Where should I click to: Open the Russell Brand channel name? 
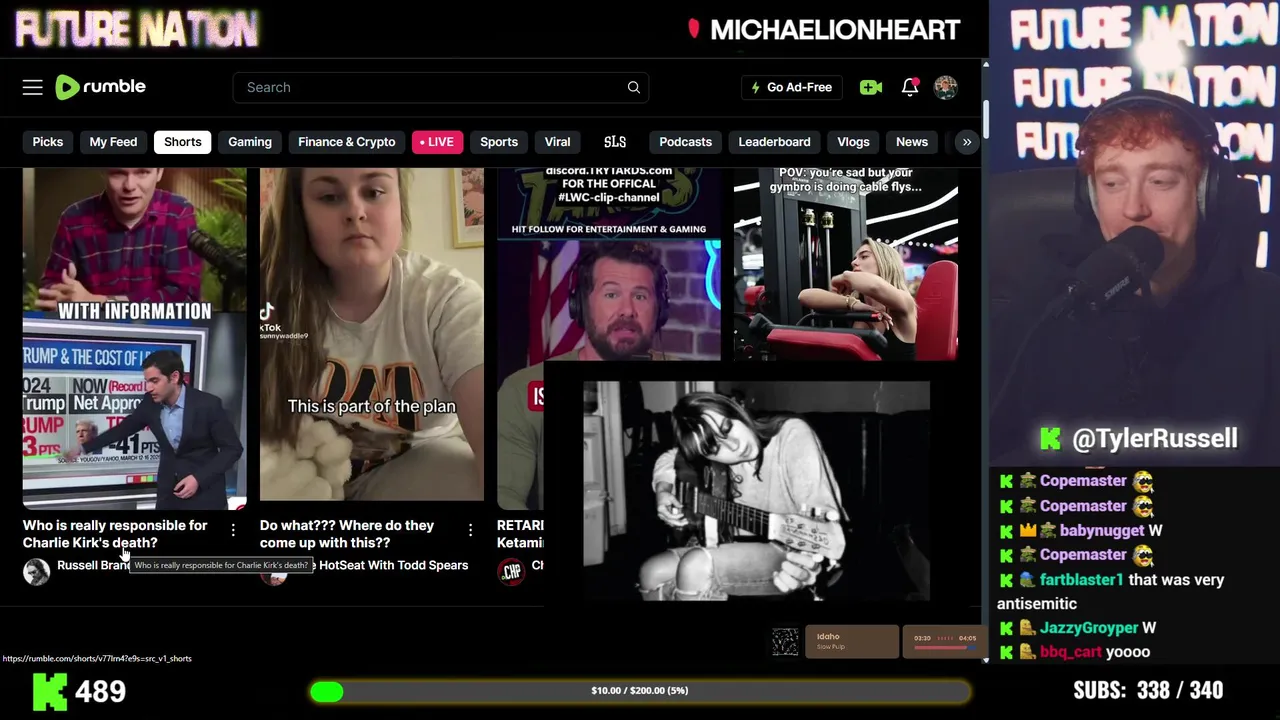[93, 565]
